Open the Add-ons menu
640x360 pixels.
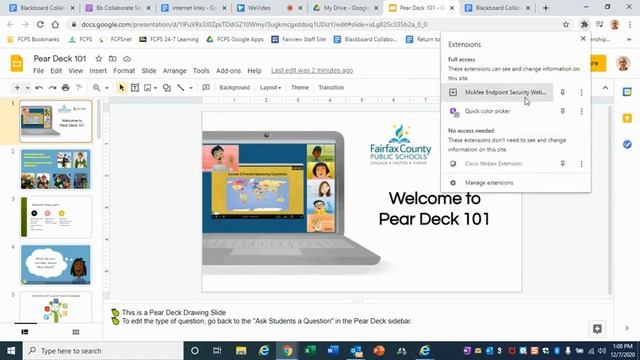228,71
